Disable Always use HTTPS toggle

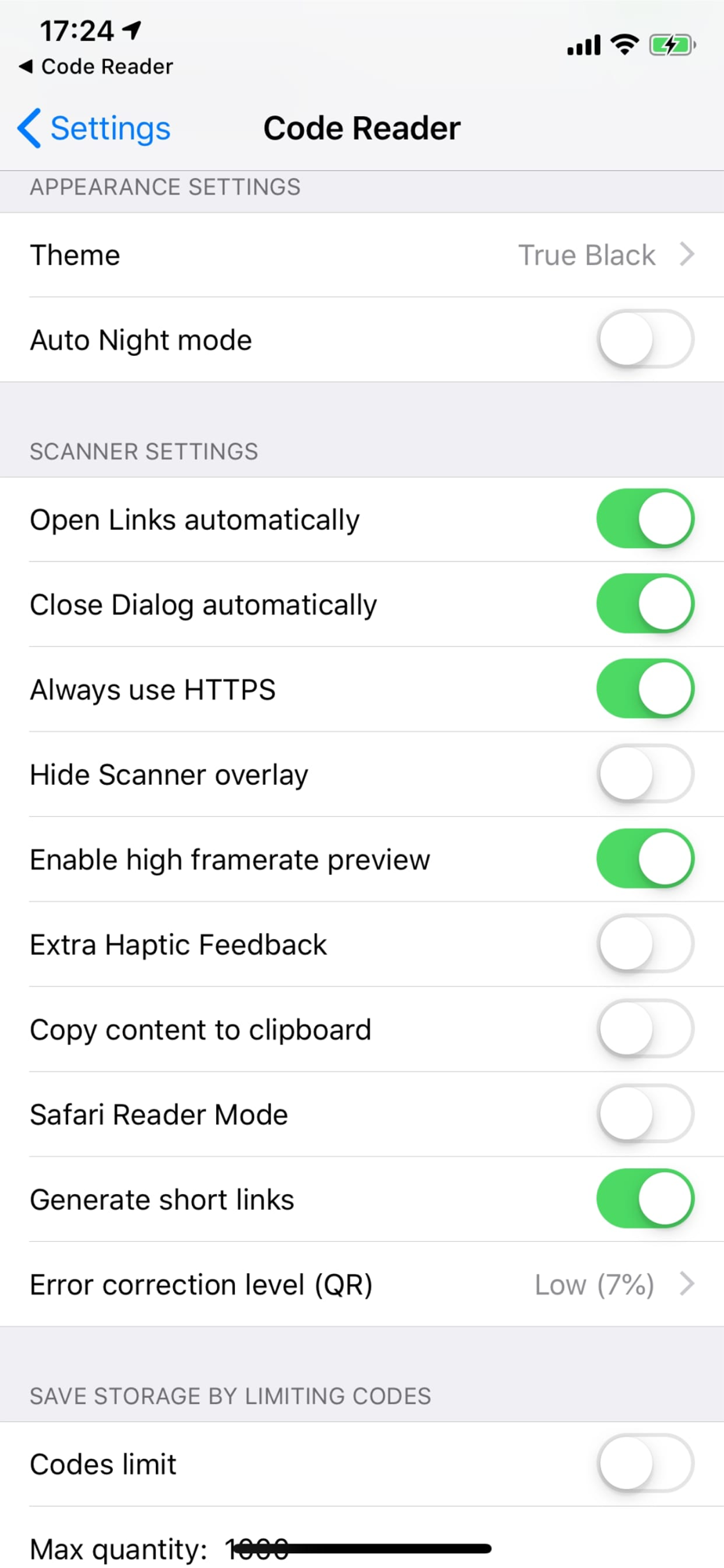pos(645,689)
